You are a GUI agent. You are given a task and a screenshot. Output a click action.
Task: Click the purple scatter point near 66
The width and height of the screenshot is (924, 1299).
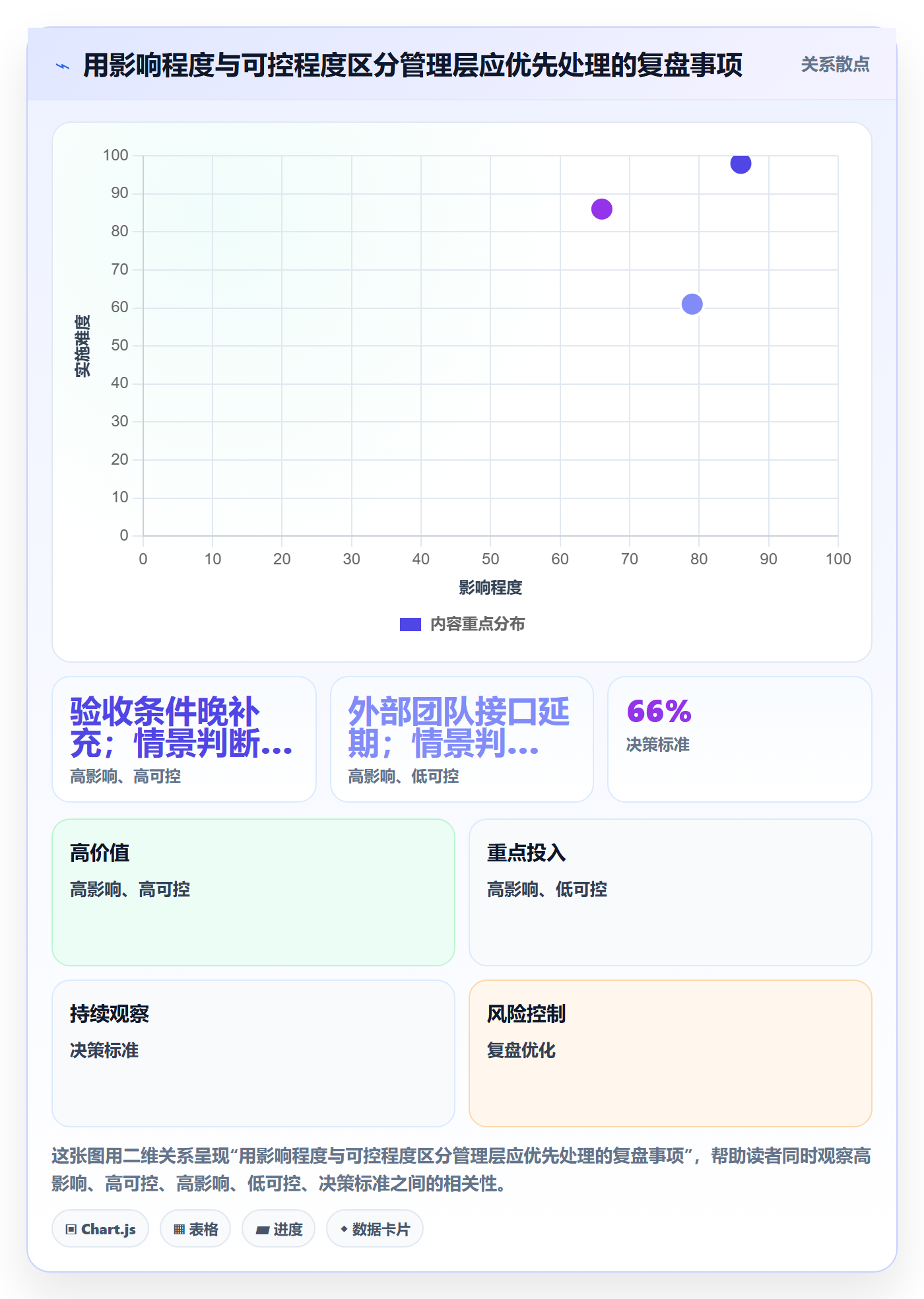(x=602, y=209)
